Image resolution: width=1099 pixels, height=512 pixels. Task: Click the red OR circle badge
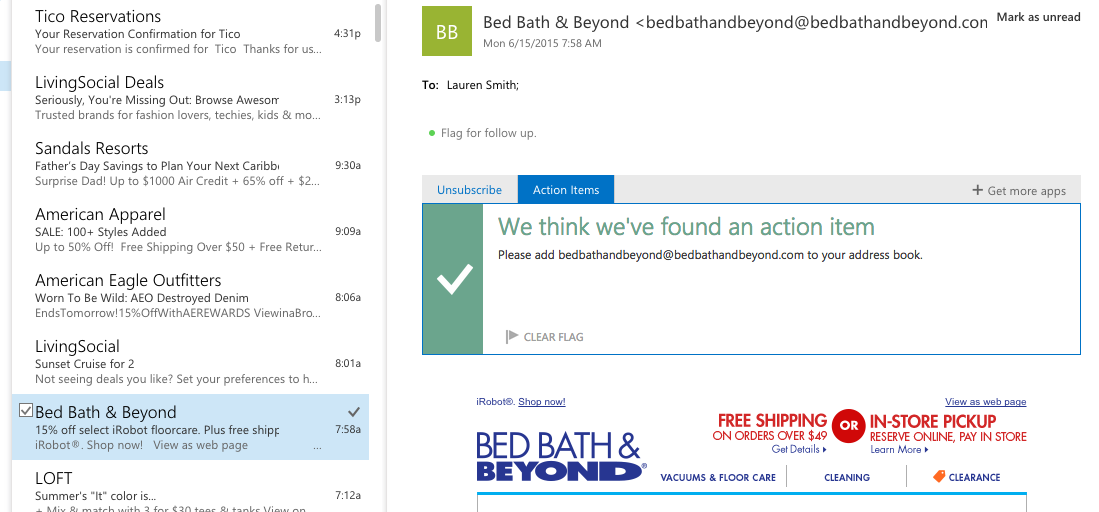849,426
